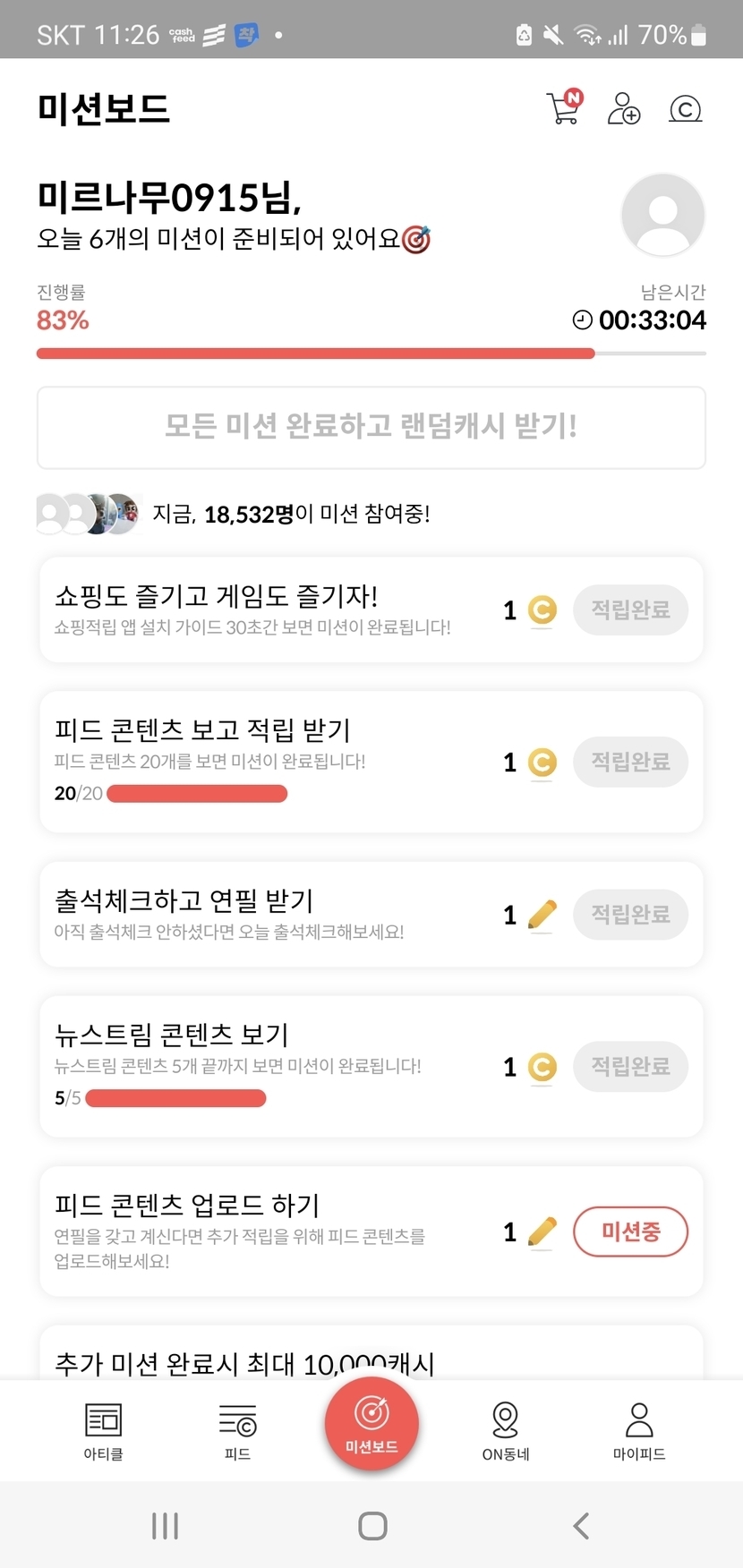Open the shopping cart icon

pos(563,108)
